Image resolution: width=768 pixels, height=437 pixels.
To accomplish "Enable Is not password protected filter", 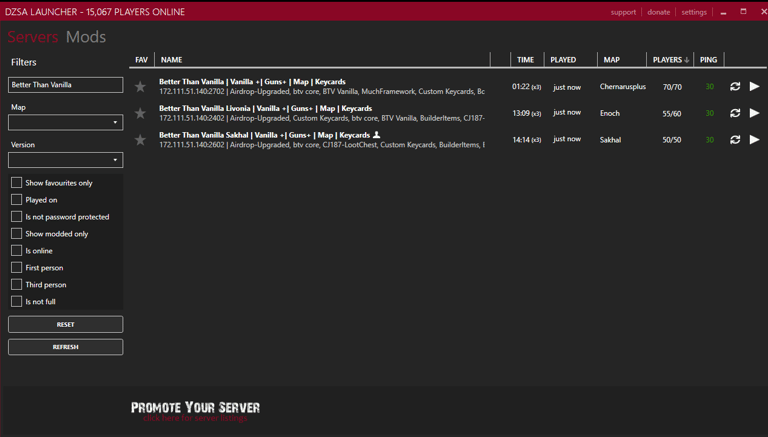I will point(17,217).
